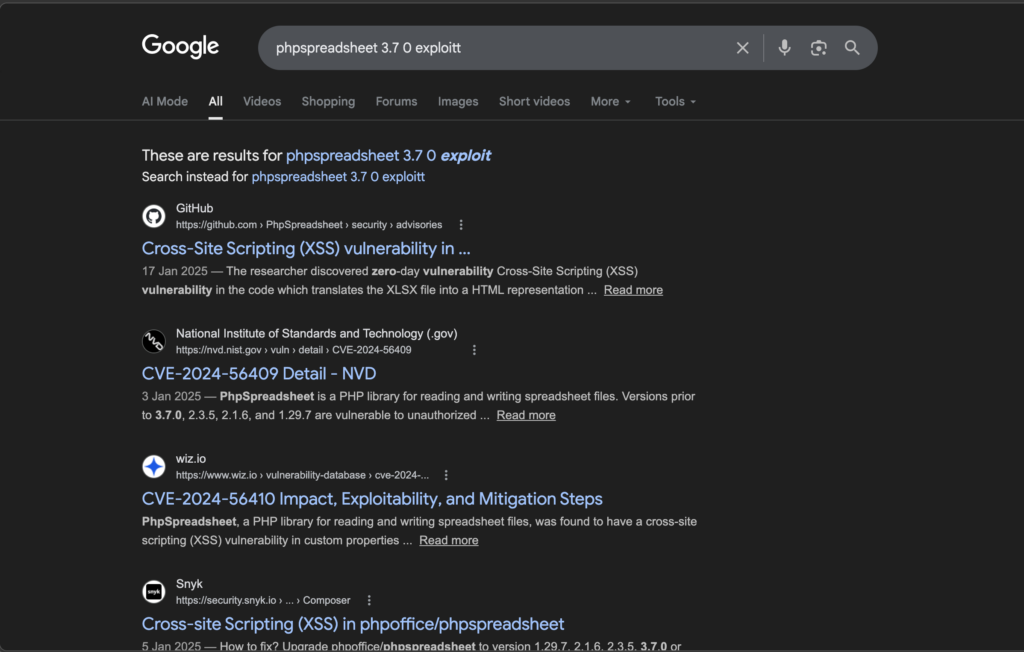This screenshot has width=1024, height=652.
Task: Open Cross-Site Scripting GitHub advisory link
Action: (306, 248)
